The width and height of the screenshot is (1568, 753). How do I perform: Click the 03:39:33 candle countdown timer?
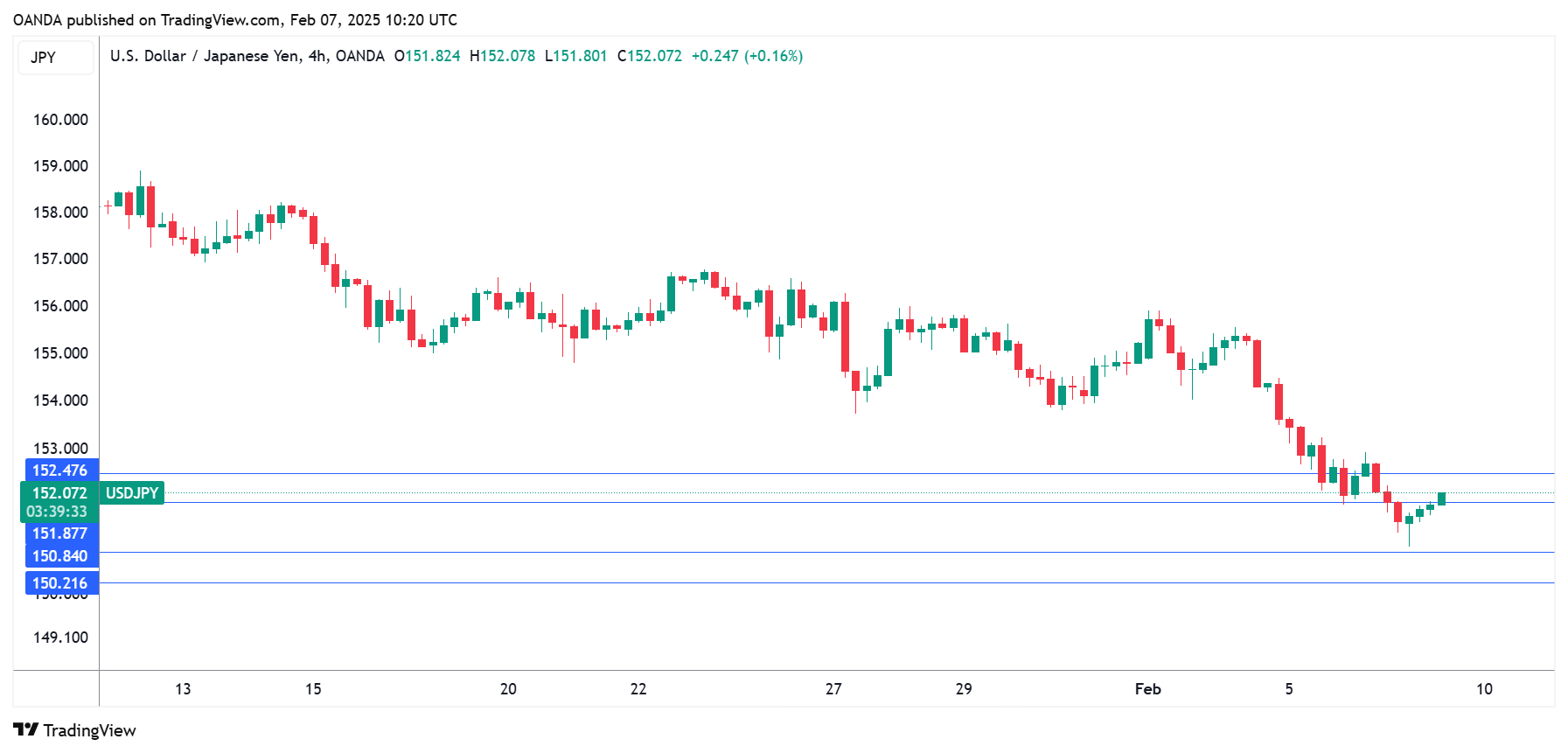click(58, 512)
